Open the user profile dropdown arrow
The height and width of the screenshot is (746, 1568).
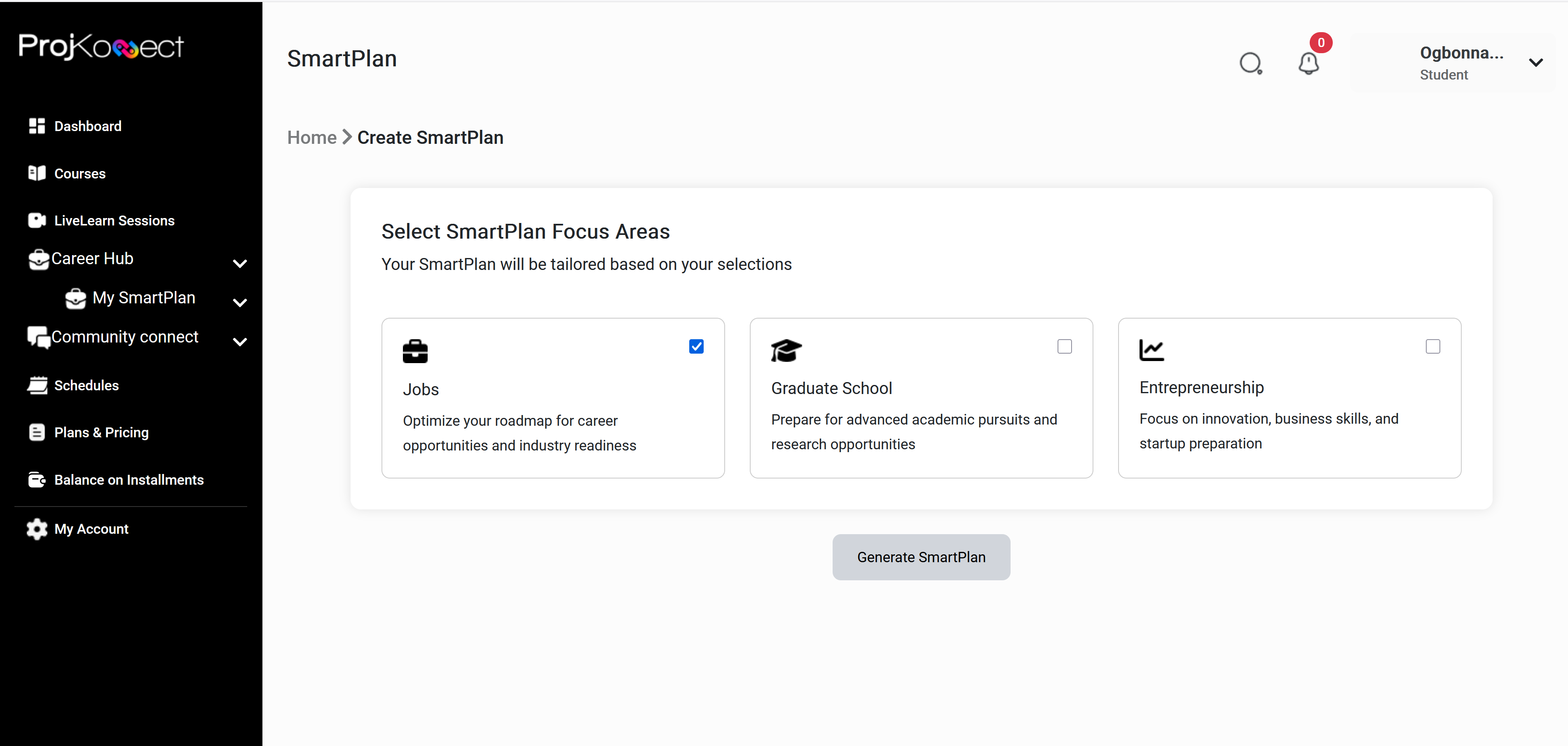(1536, 62)
